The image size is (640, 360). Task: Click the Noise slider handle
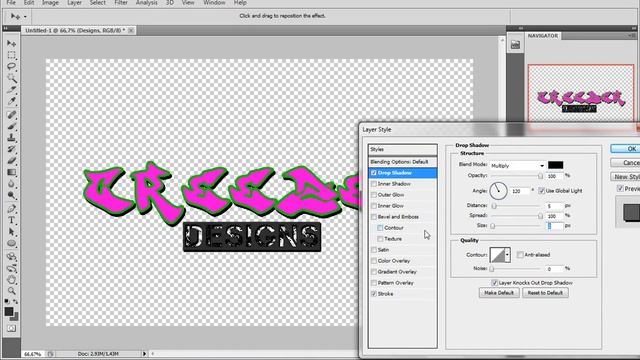click(x=491, y=269)
